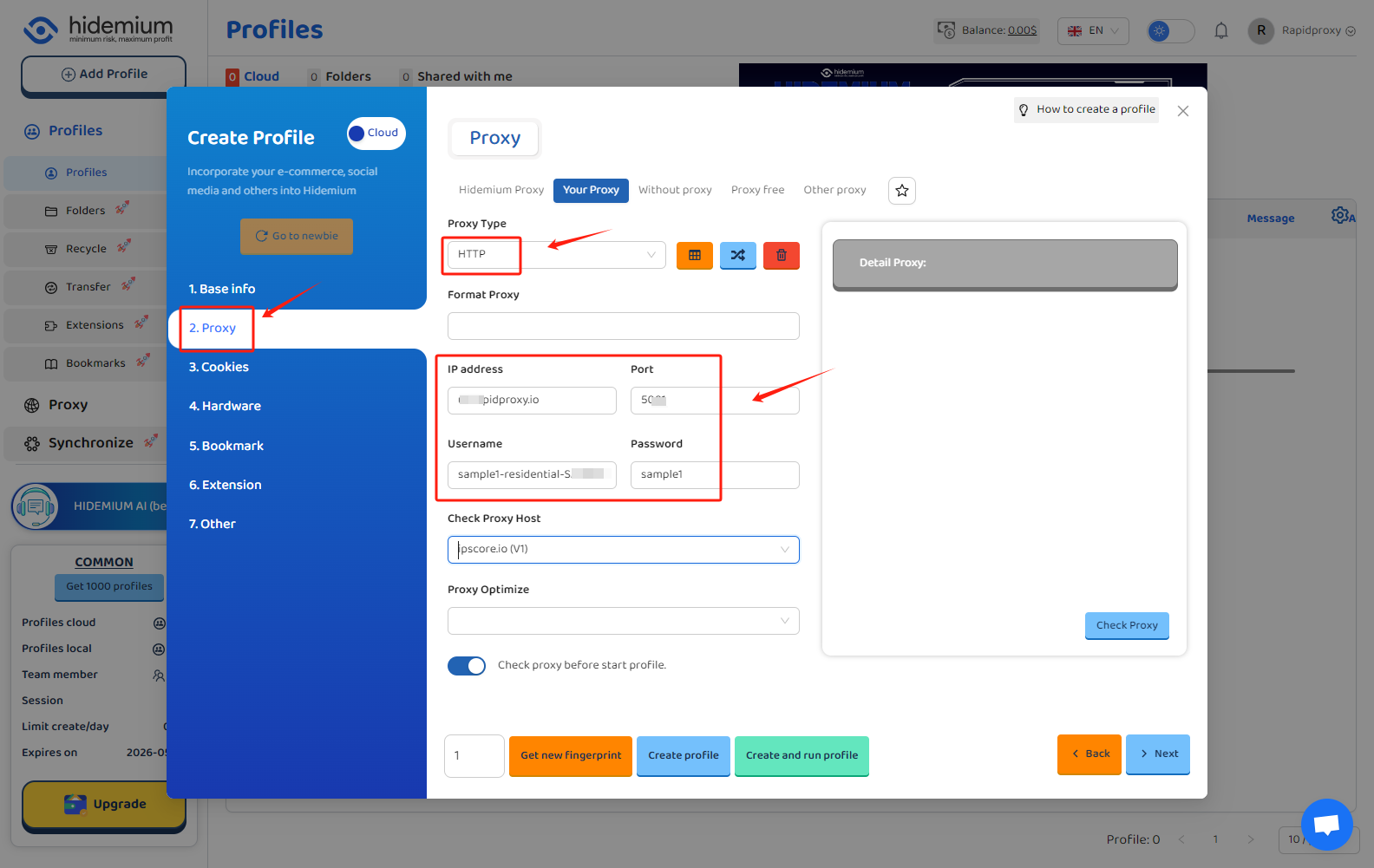Viewport: 1374px width, 868px height.
Task: Open the EN language dropdown
Action: [x=1093, y=31]
